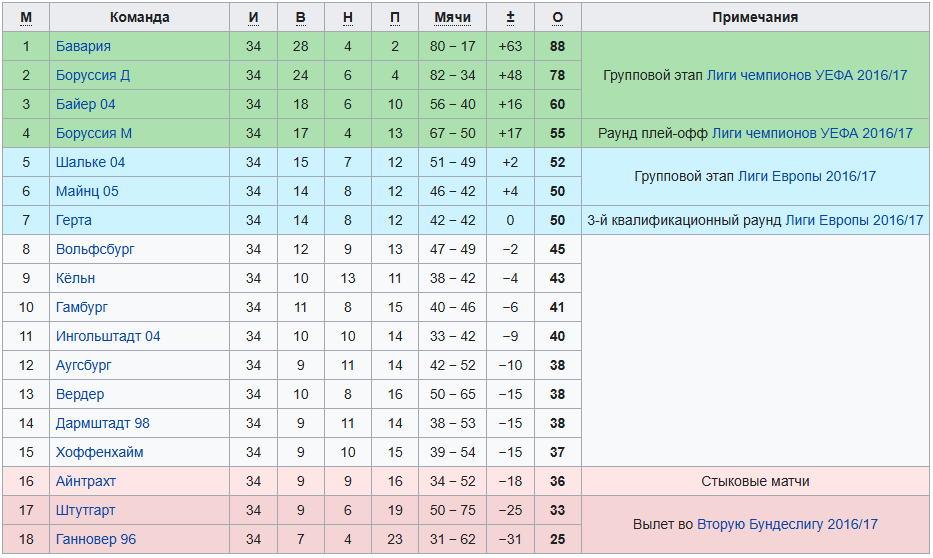
Task: Open the Вердер team link
Action: coord(80,394)
